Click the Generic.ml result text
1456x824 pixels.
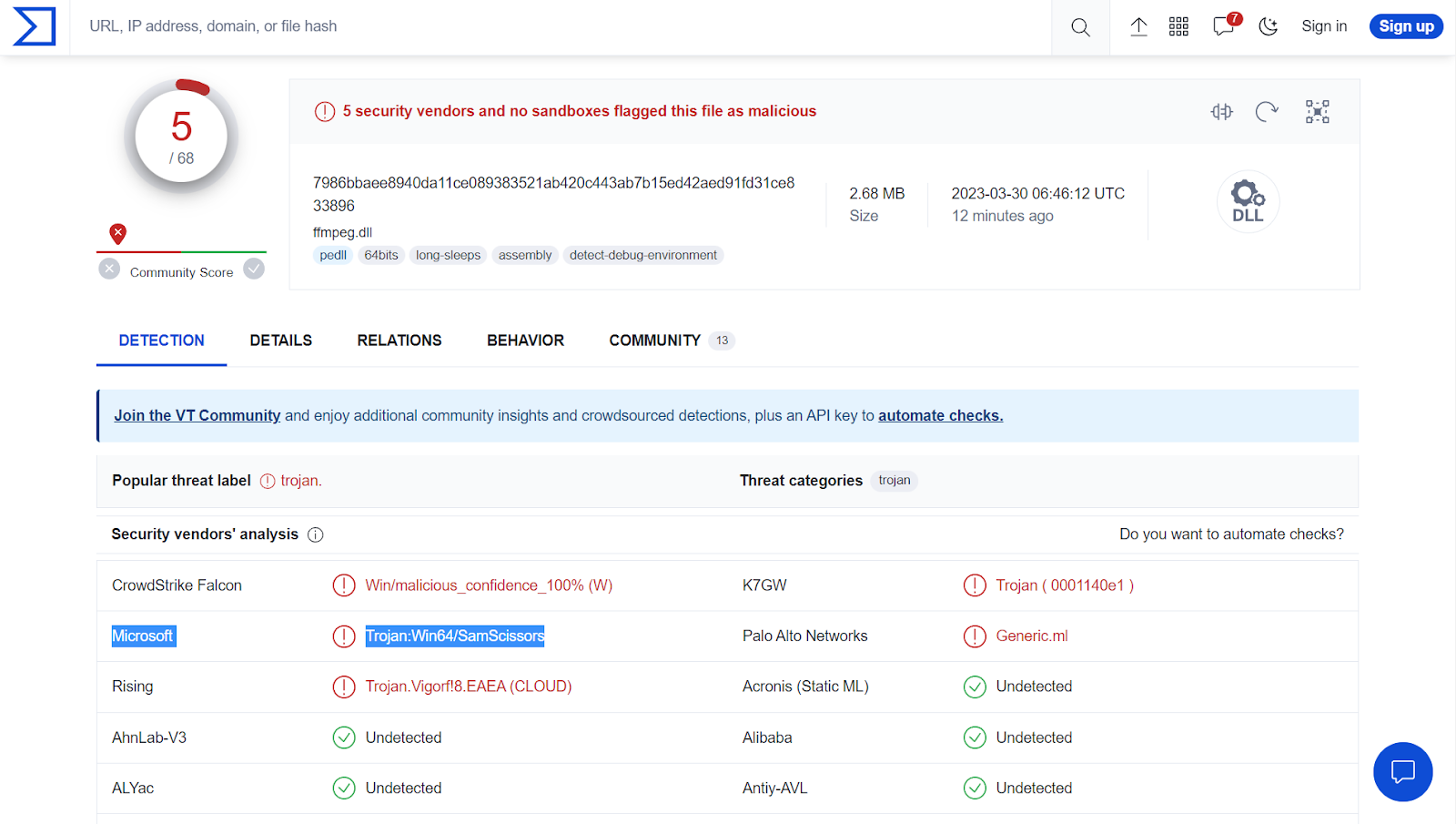1032,636
